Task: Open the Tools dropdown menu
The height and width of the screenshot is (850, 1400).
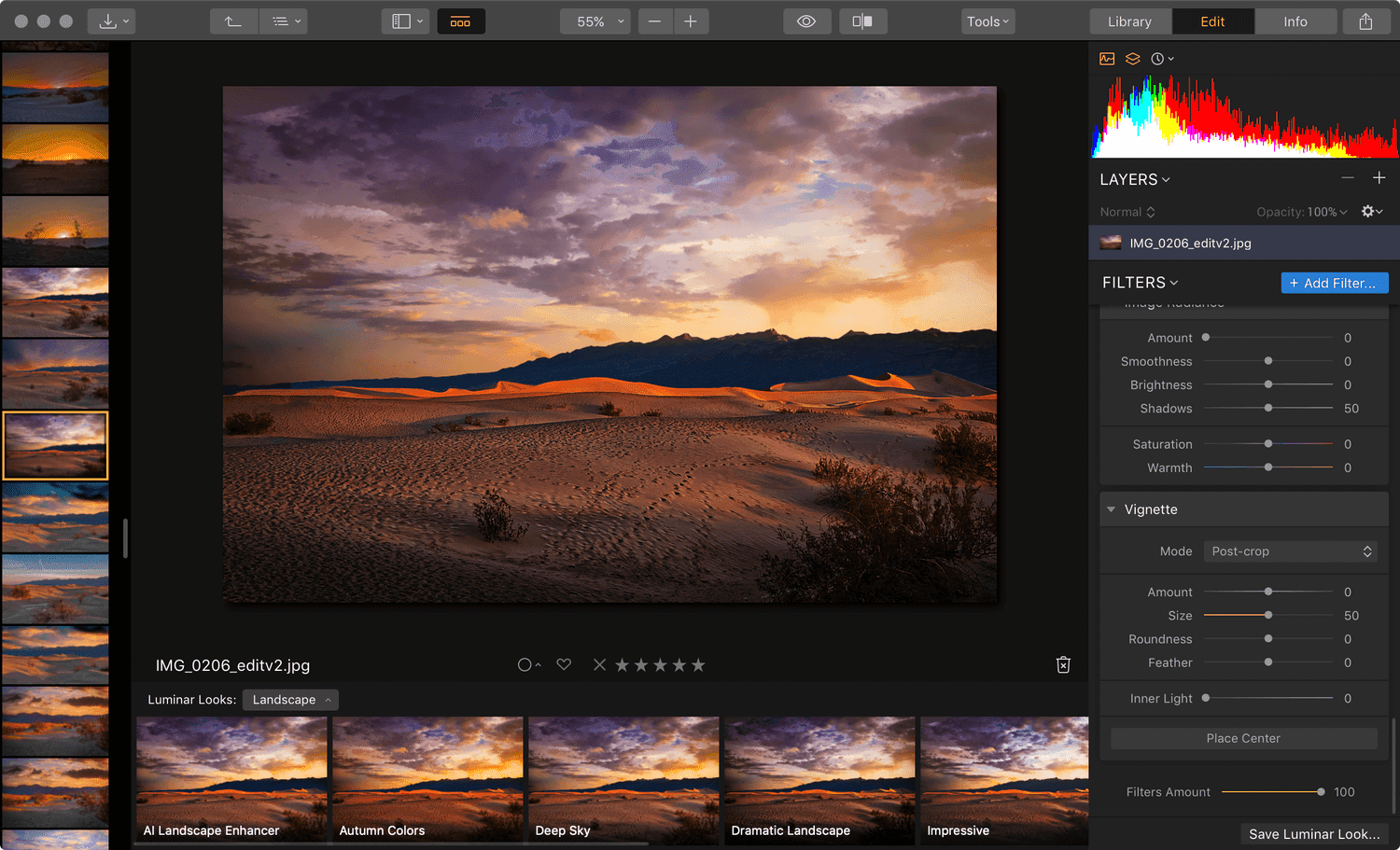Action: click(988, 21)
